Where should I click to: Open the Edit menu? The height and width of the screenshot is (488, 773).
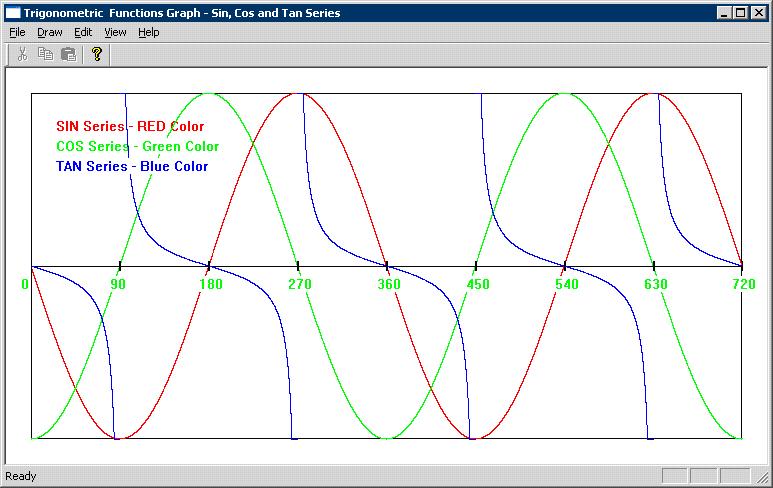pos(83,32)
